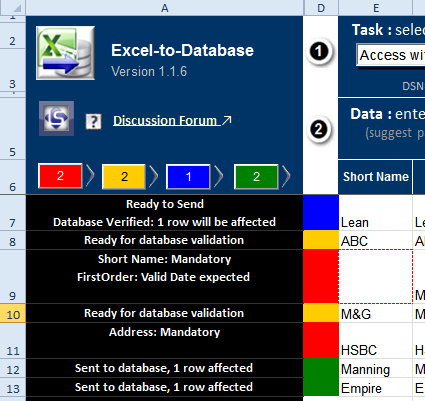Click the red status cell beside HSBC

(x=321, y=341)
